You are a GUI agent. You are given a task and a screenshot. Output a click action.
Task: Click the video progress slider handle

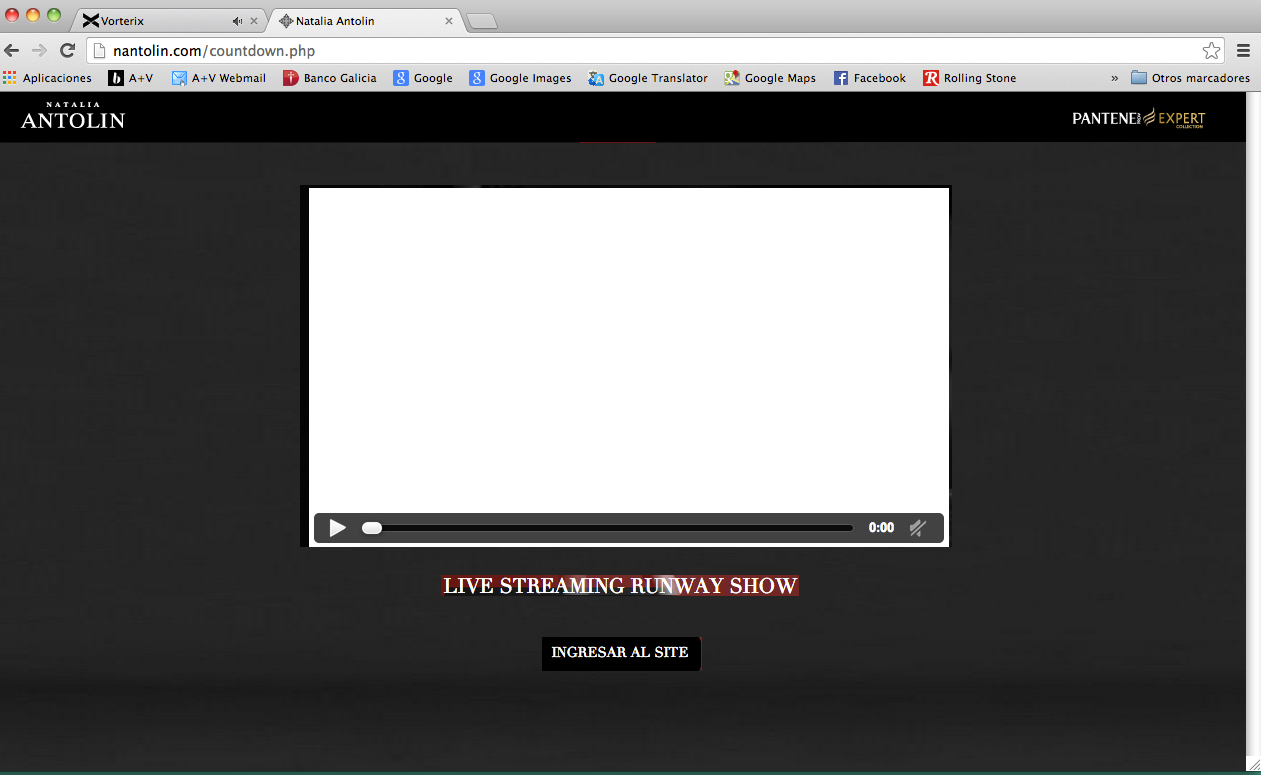pyautogui.click(x=372, y=528)
